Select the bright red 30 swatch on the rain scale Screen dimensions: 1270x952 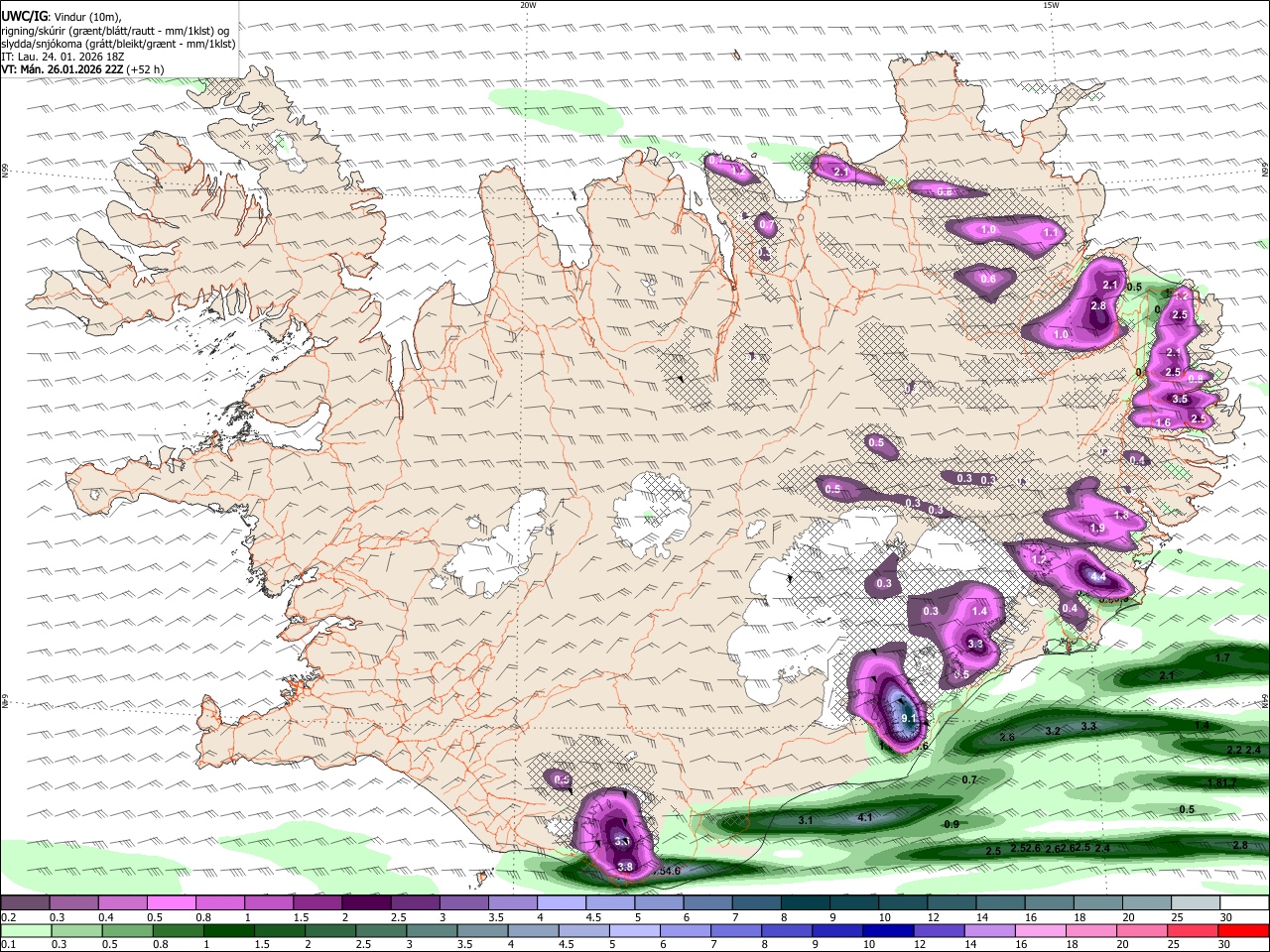pos(1243,930)
